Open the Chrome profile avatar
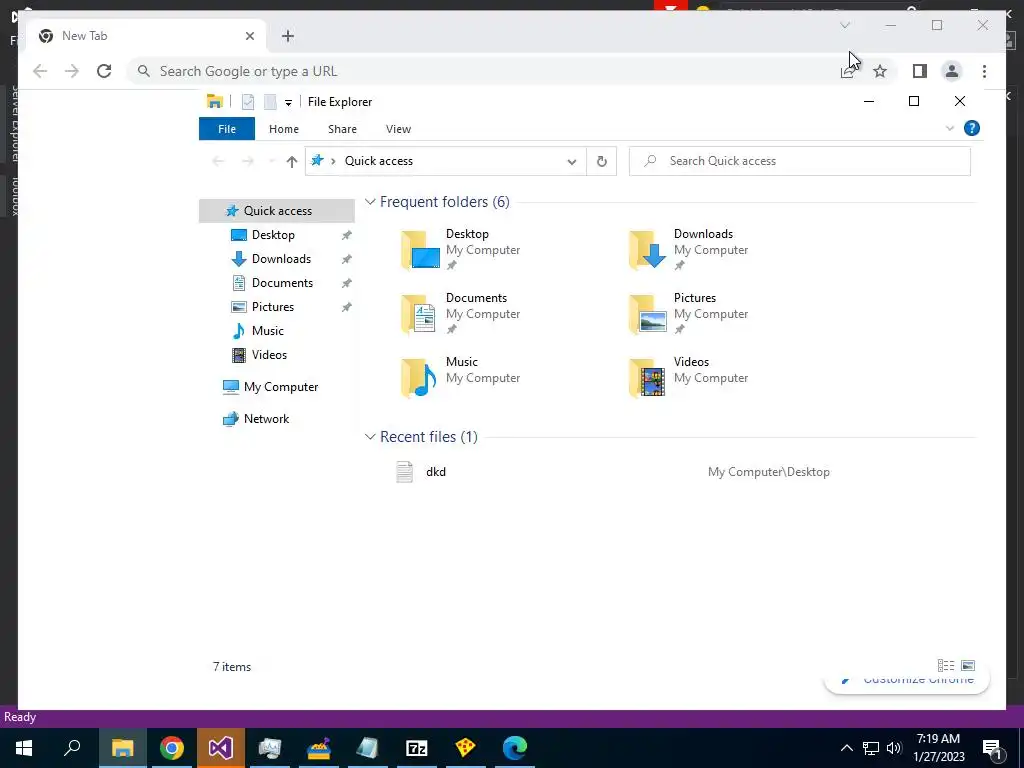The height and width of the screenshot is (768, 1024). [952, 71]
